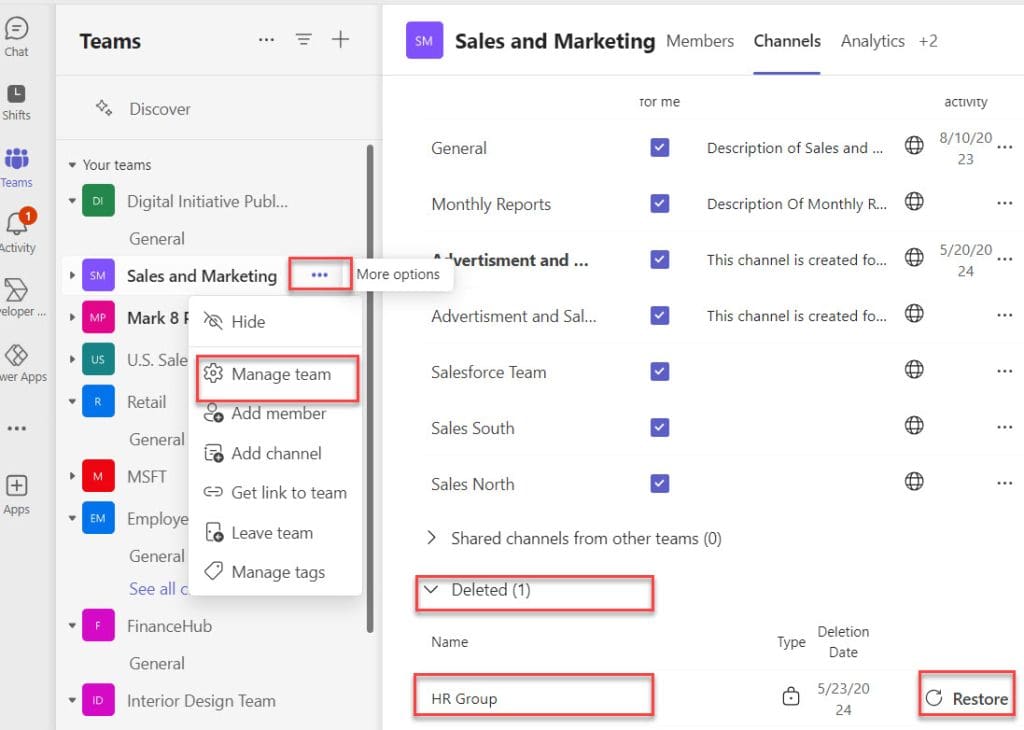Screen dimensions: 1024x730
Task: Switch to the Analytics tab
Action: 872,41
